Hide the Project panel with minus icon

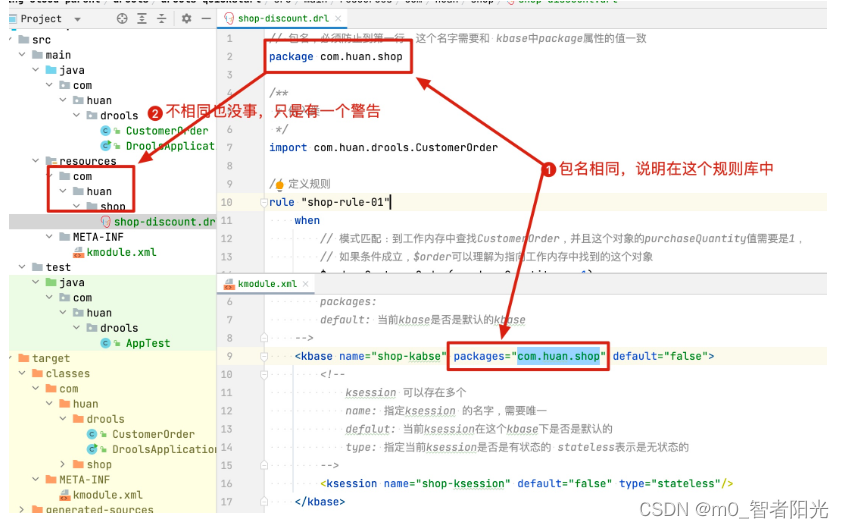(x=206, y=19)
